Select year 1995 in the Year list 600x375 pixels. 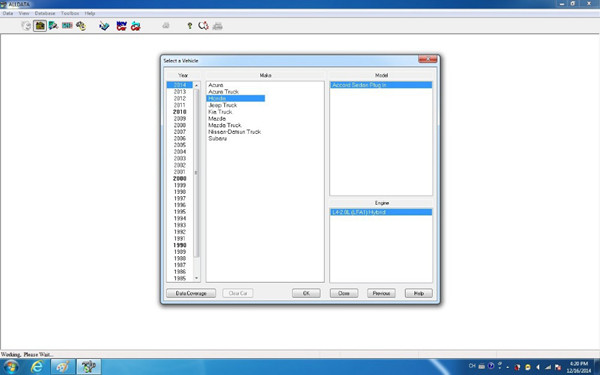point(180,212)
